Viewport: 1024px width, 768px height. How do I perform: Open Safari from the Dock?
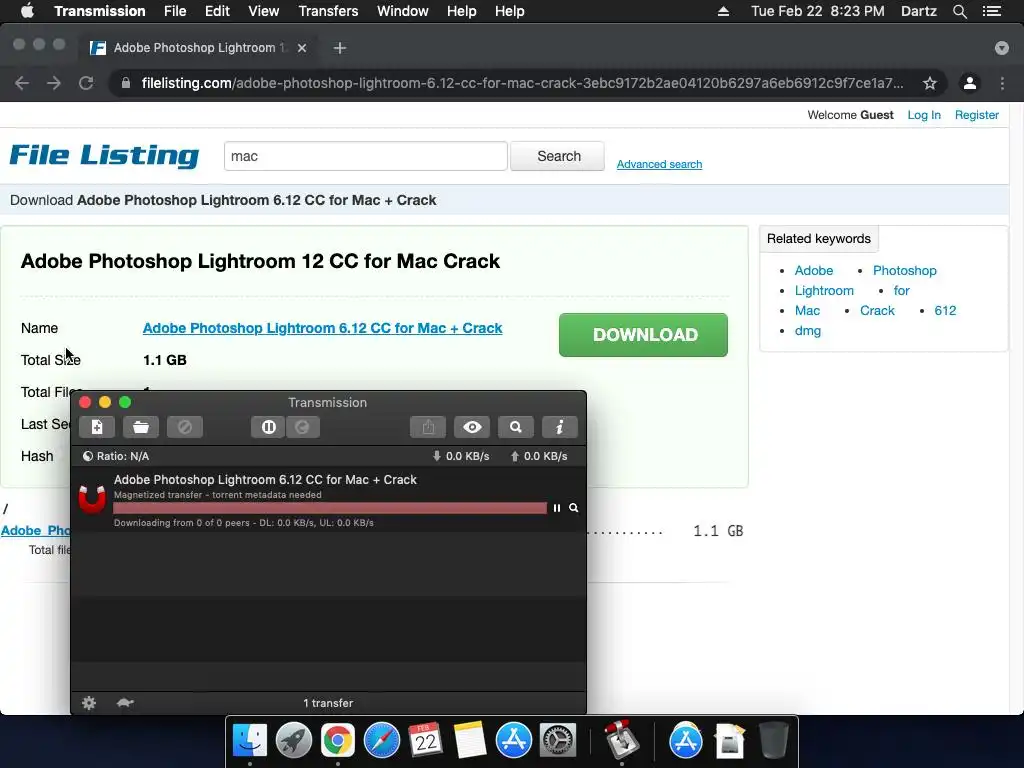[x=381, y=740]
